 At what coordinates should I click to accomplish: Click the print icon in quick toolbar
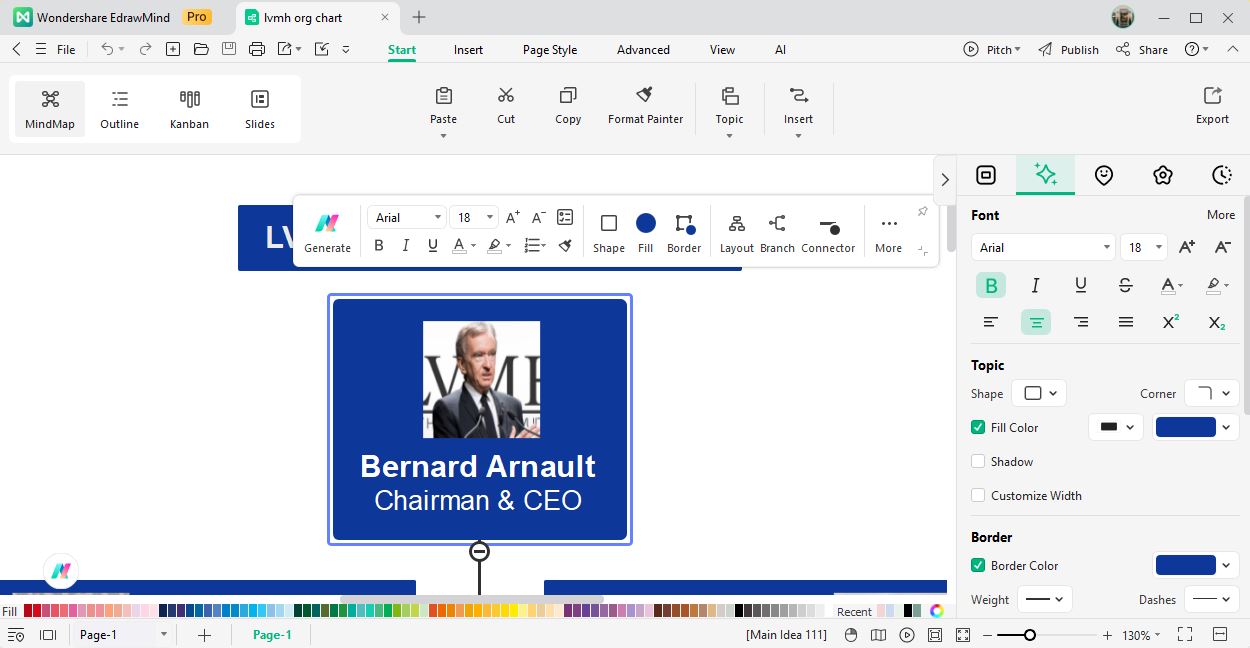(x=257, y=49)
